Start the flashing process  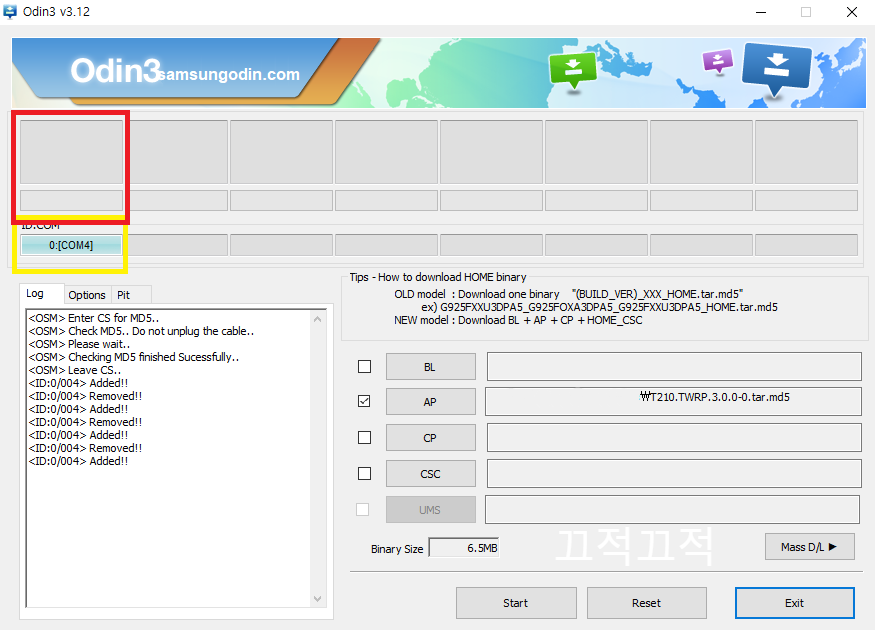[x=516, y=603]
